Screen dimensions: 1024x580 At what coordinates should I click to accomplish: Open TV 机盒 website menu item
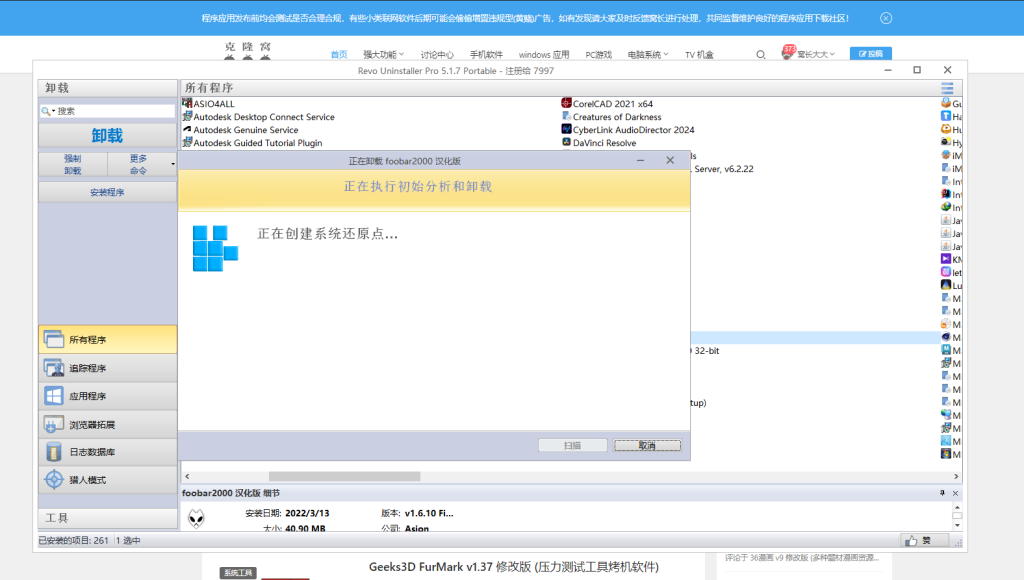pos(699,55)
